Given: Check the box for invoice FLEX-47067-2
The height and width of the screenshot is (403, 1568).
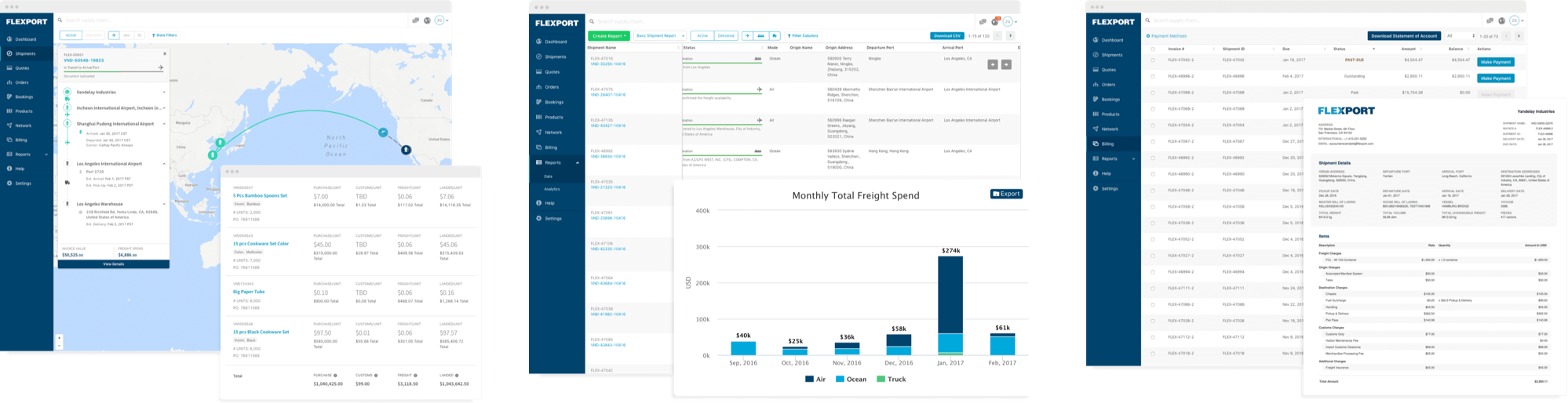Looking at the screenshot, I should click(x=1153, y=142).
